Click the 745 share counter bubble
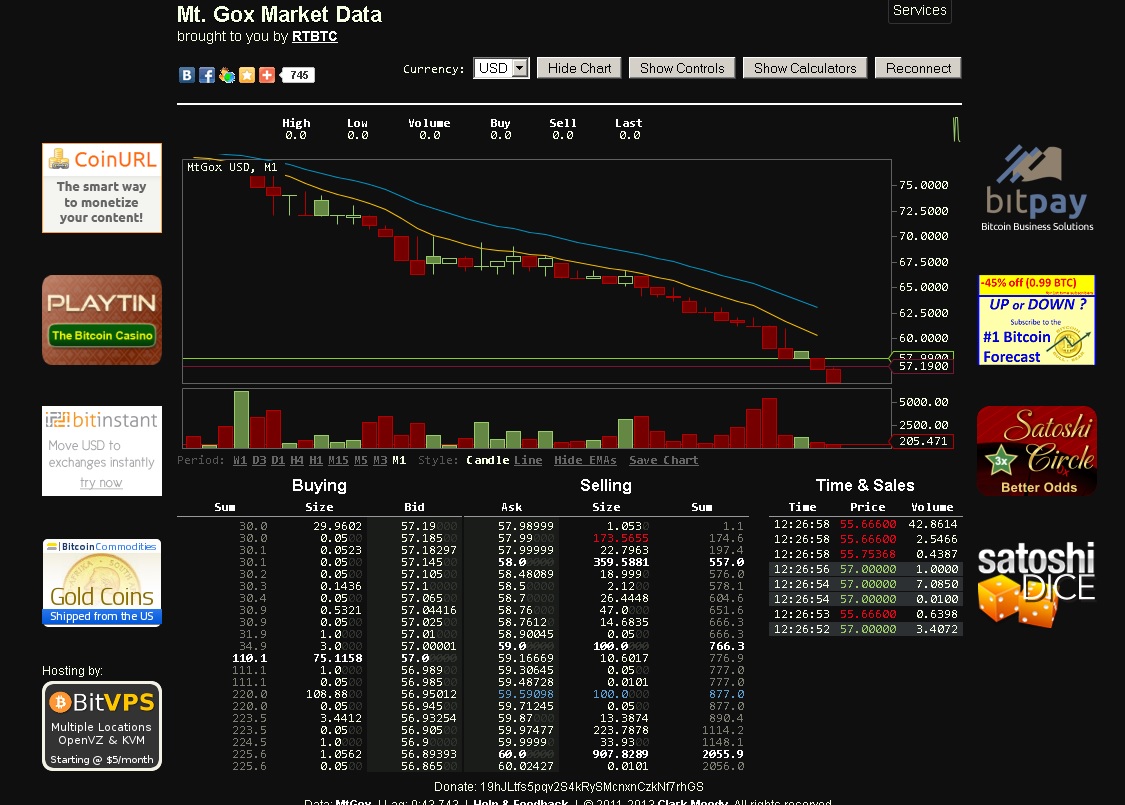Screen dimensions: 1125x805 pyautogui.click(x=298, y=75)
